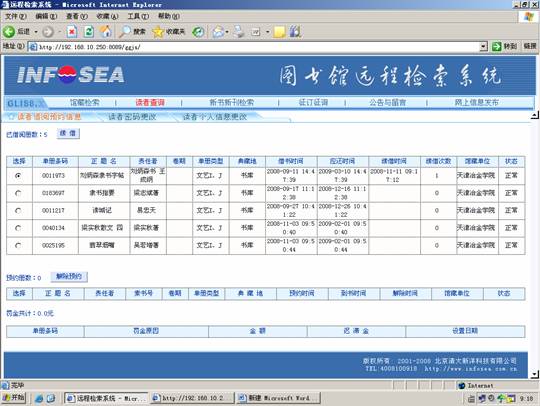This screenshot has width=540, height=406.
Task: Click the Stop loading X icon
Action: coord(72,32)
